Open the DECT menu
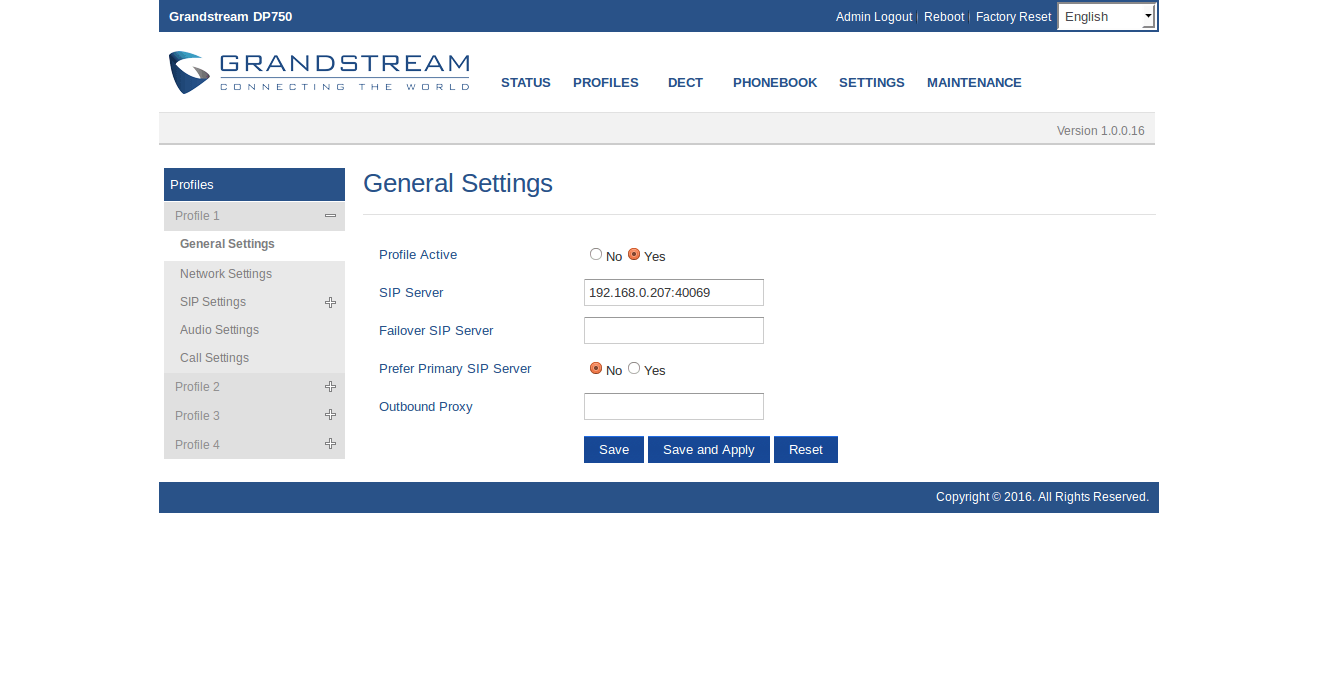 coord(685,83)
